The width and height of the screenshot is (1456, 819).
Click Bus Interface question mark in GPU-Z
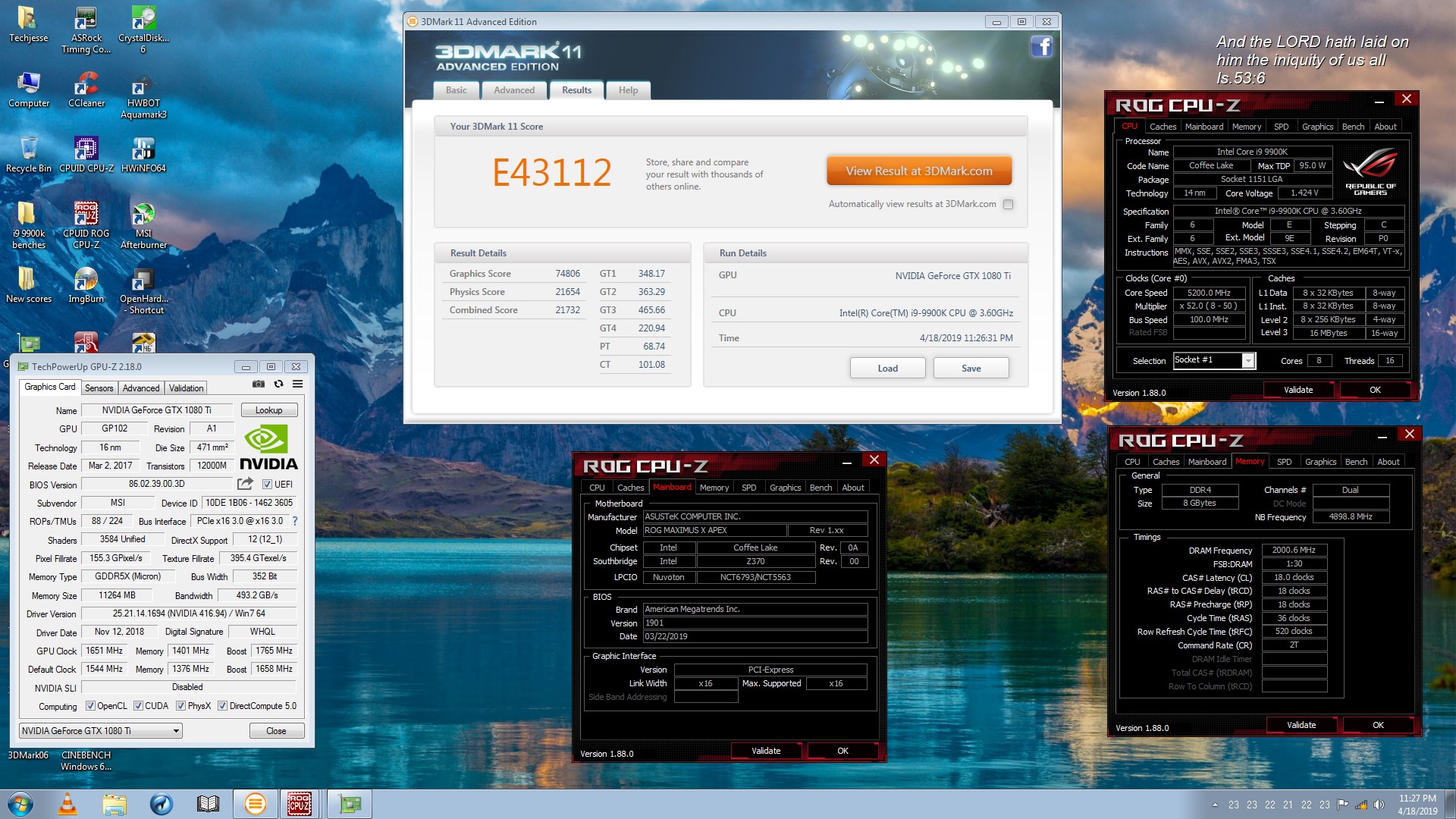[295, 521]
